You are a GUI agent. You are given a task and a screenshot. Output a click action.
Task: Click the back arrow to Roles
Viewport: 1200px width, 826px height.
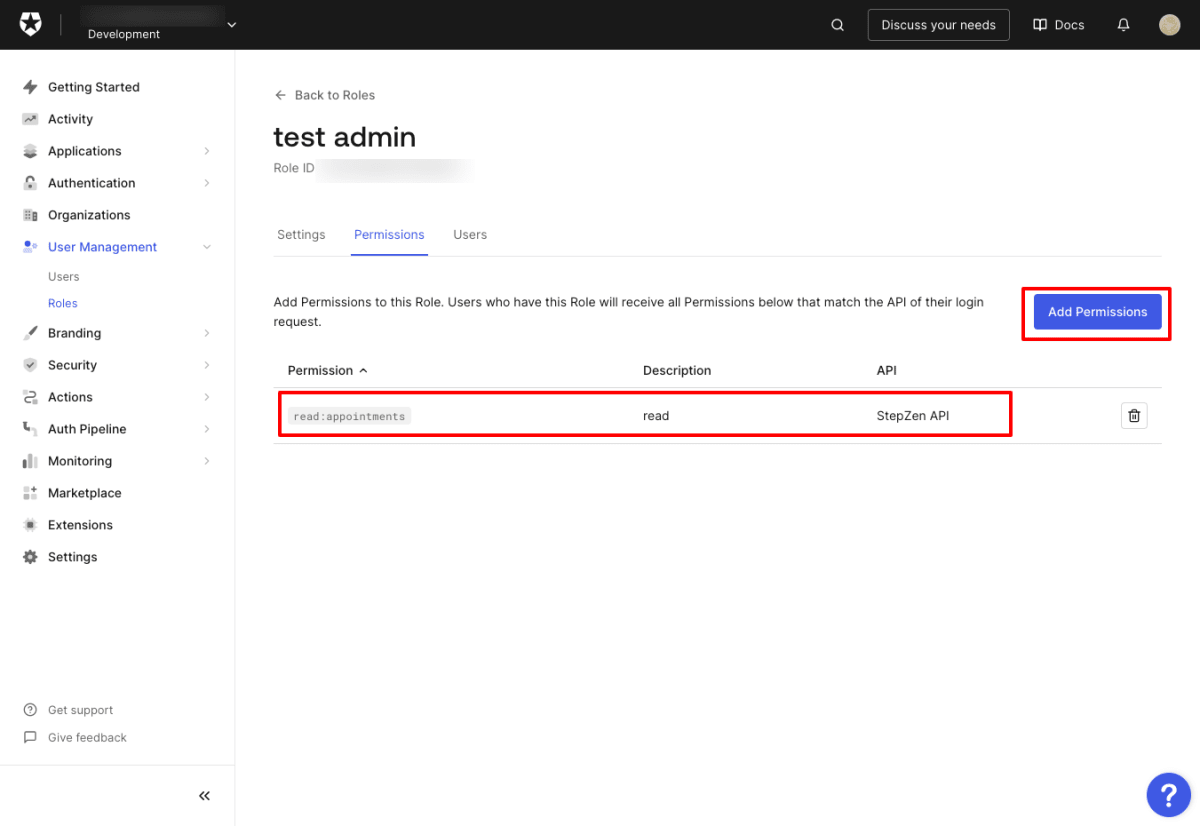(x=280, y=95)
